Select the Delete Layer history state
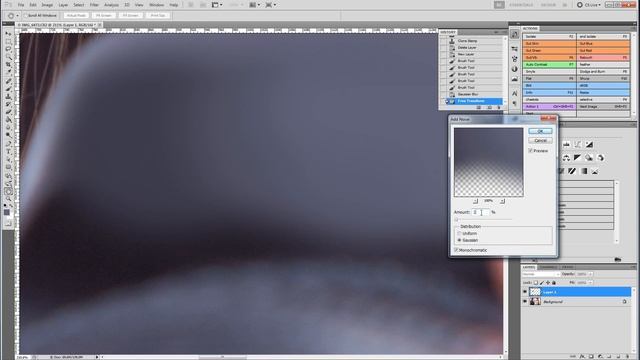 (x=475, y=47)
